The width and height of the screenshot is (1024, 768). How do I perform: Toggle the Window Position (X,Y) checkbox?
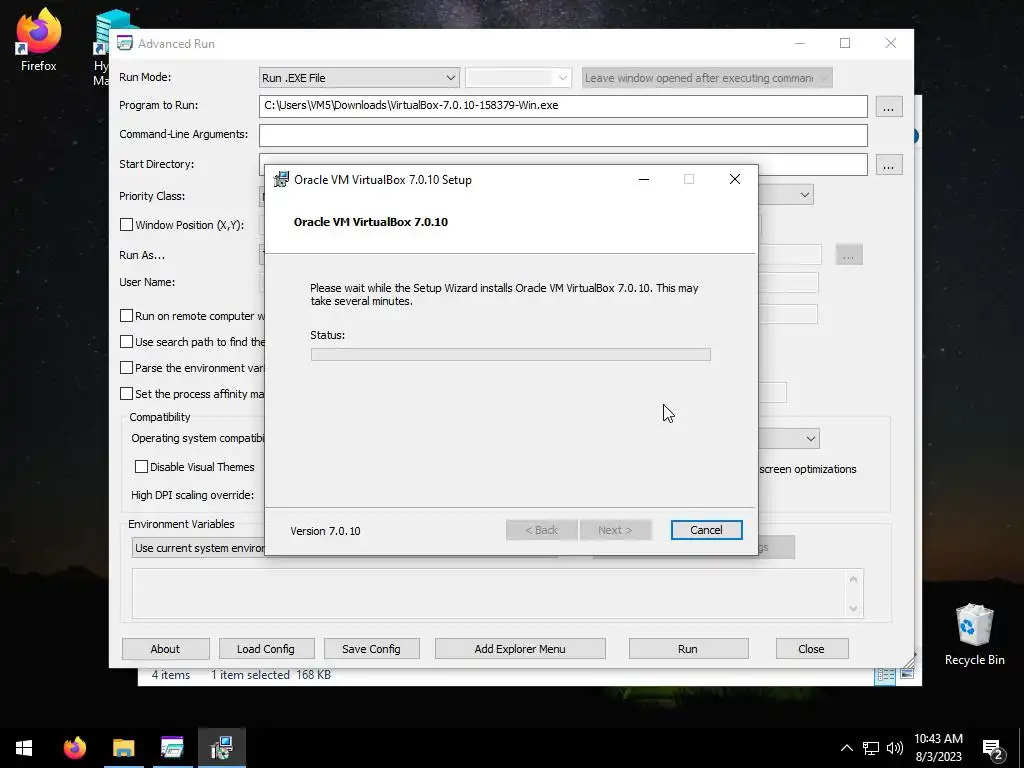127,225
